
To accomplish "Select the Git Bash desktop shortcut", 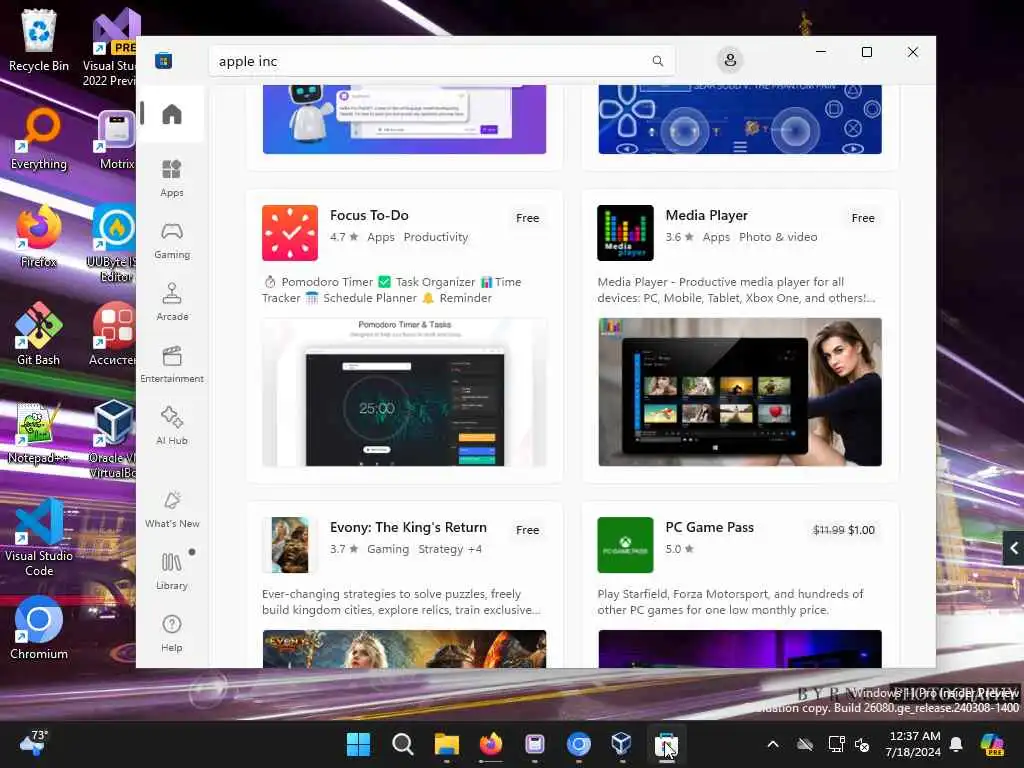I will (39, 334).
